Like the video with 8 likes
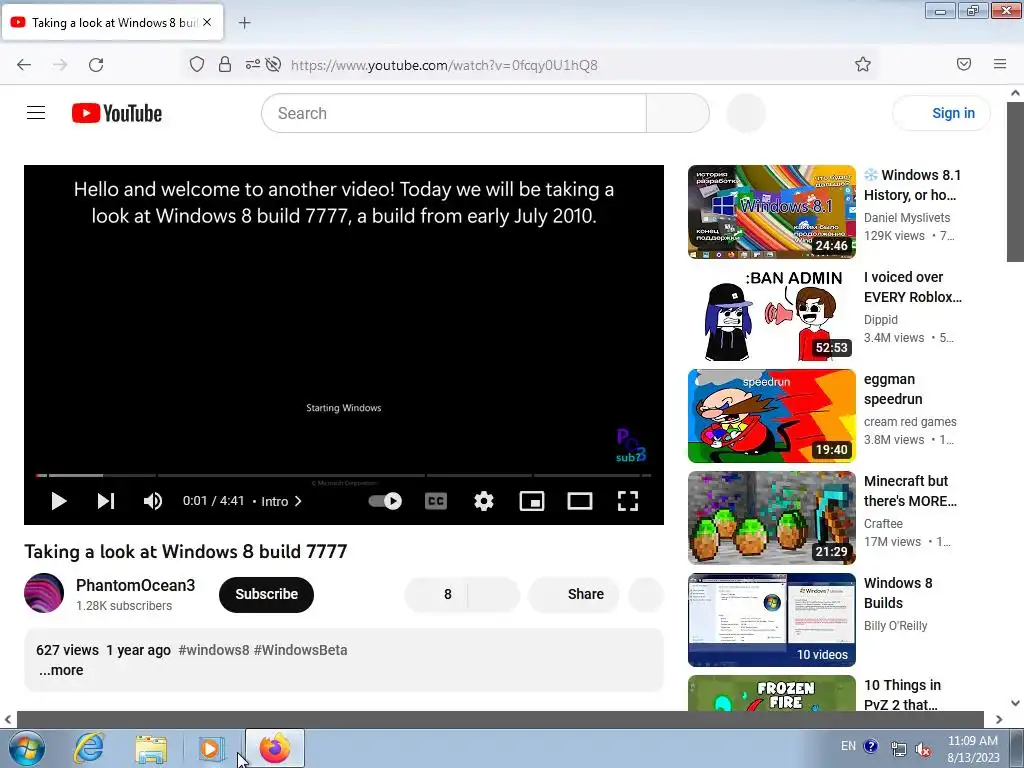 436,594
